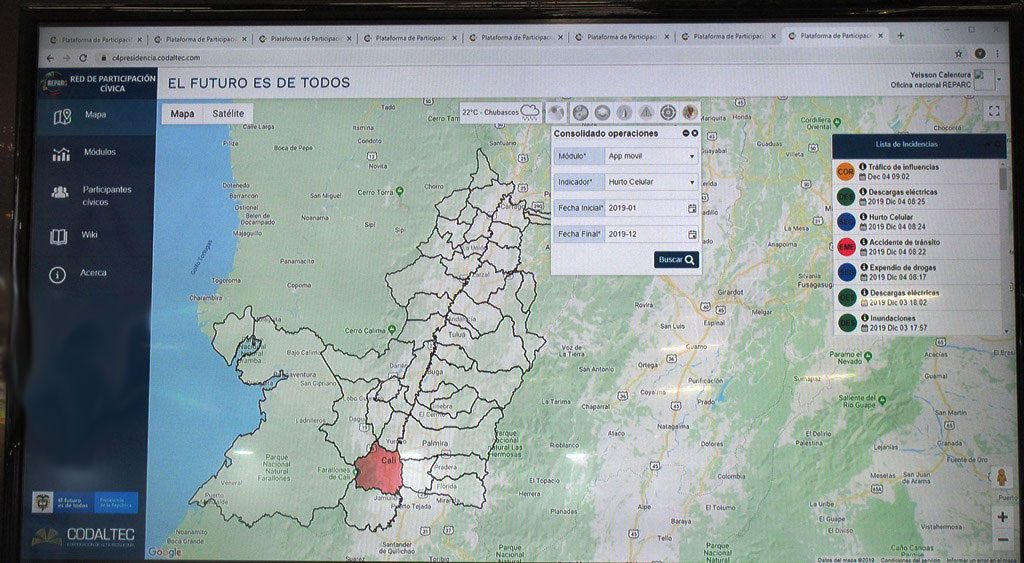Switch map to Satélite view

(228, 114)
